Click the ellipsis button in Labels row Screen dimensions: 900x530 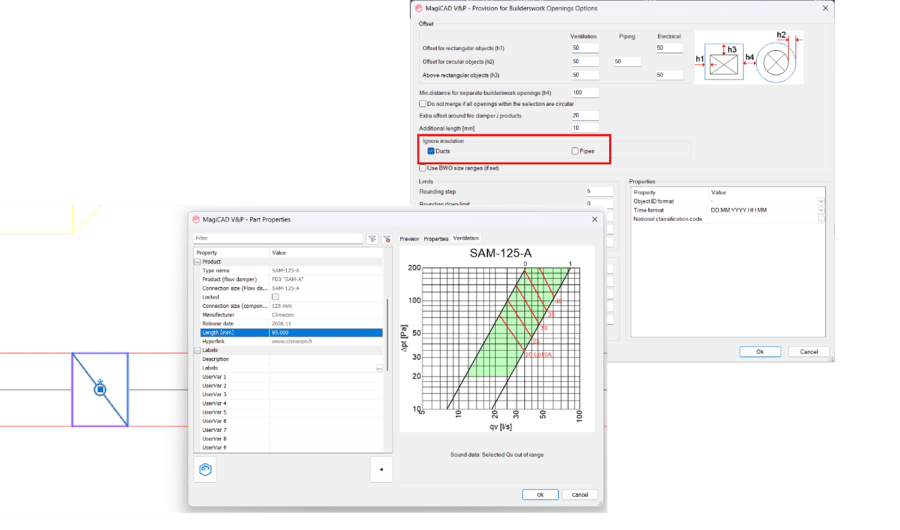(379, 368)
